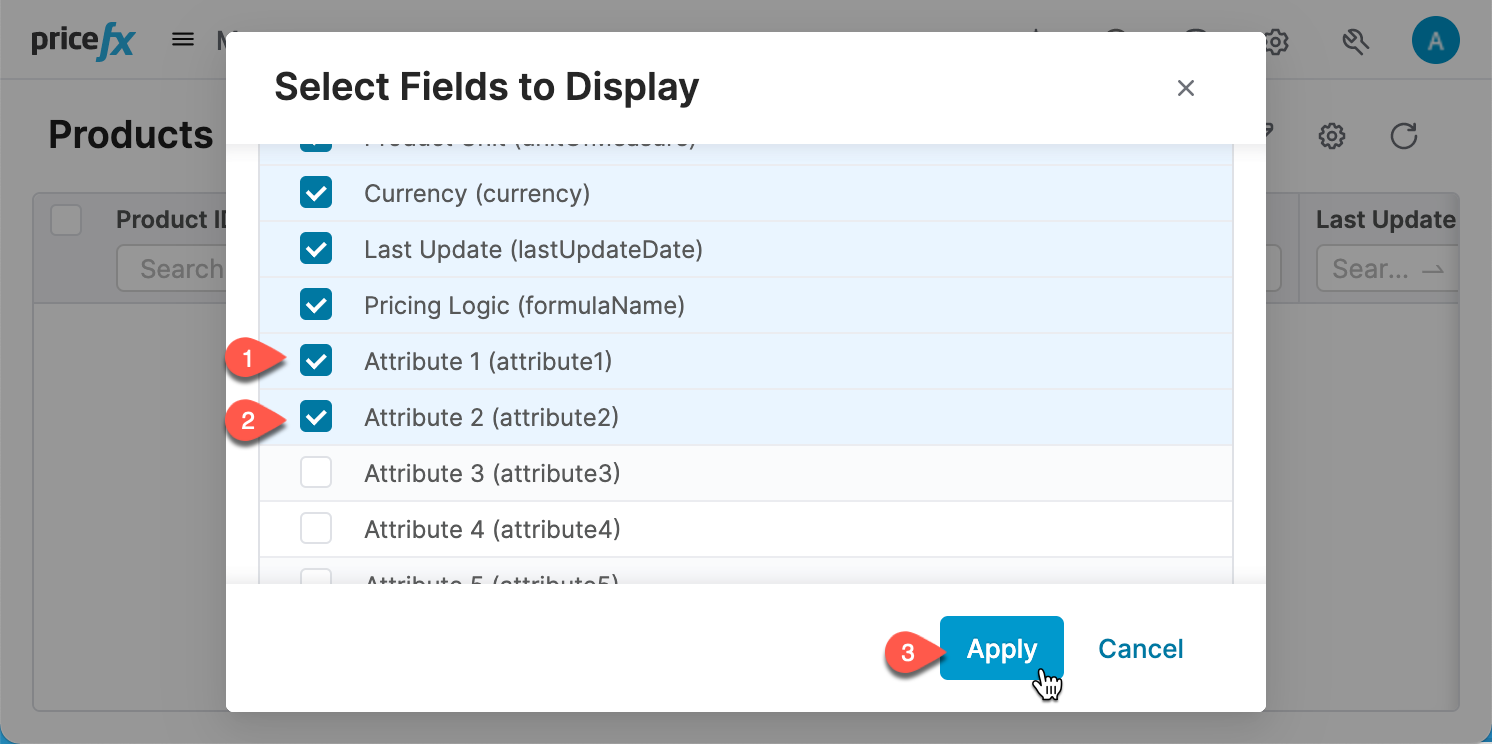Viewport: 1492px width, 744px height.
Task: Cancel the field selection dialog
Action: tap(1140, 648)
